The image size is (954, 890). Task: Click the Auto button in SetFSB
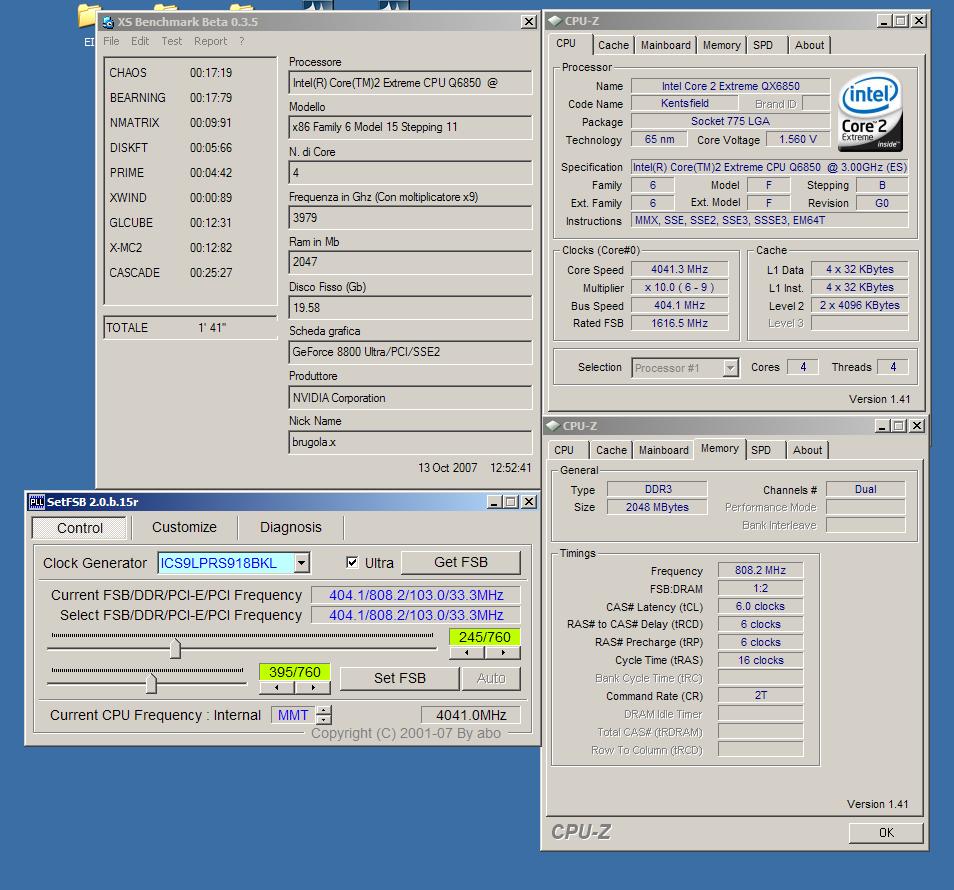tap(491, 678)
